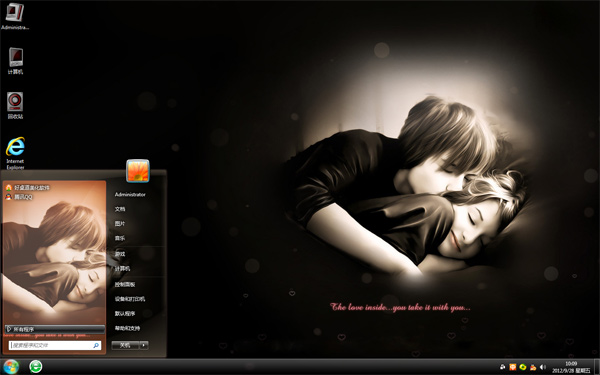Launch 好桌道美化软件 from Start menu
Screen dimensions: 600x375
pyautogui.click(x=28, y=188)
